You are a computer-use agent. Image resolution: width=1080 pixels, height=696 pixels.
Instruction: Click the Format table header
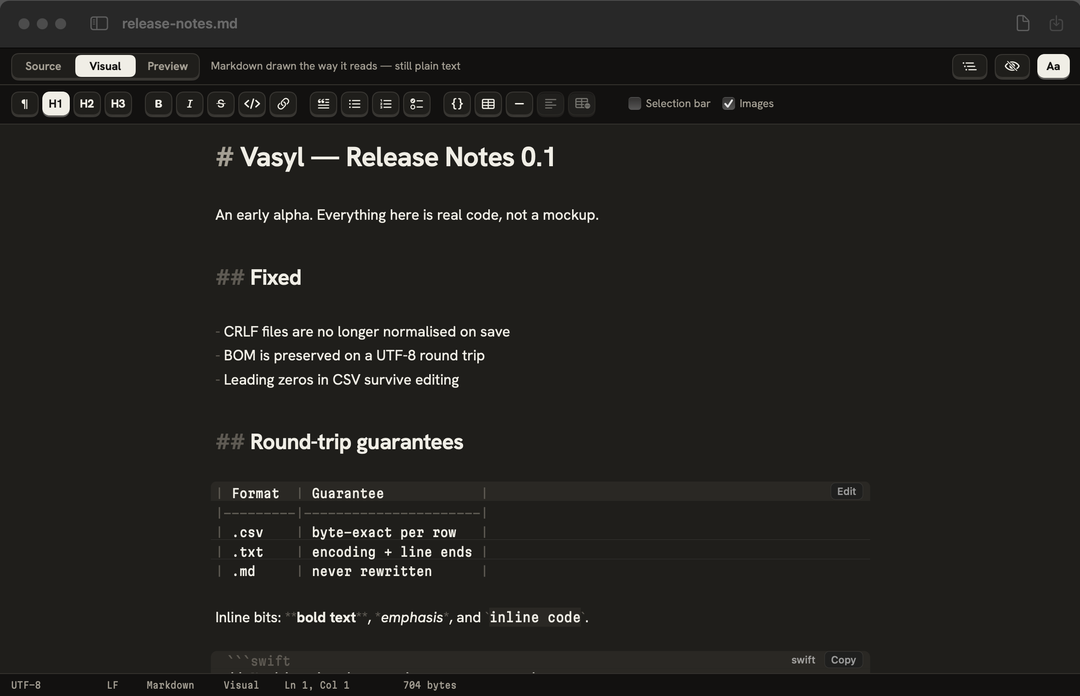(x=256, y=493)
